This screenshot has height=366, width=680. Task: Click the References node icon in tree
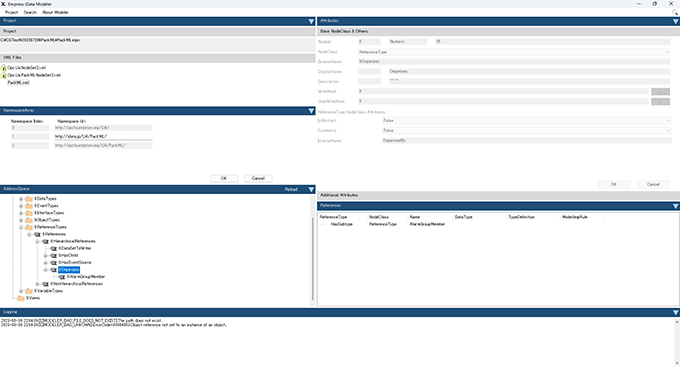tap(37, 234)
